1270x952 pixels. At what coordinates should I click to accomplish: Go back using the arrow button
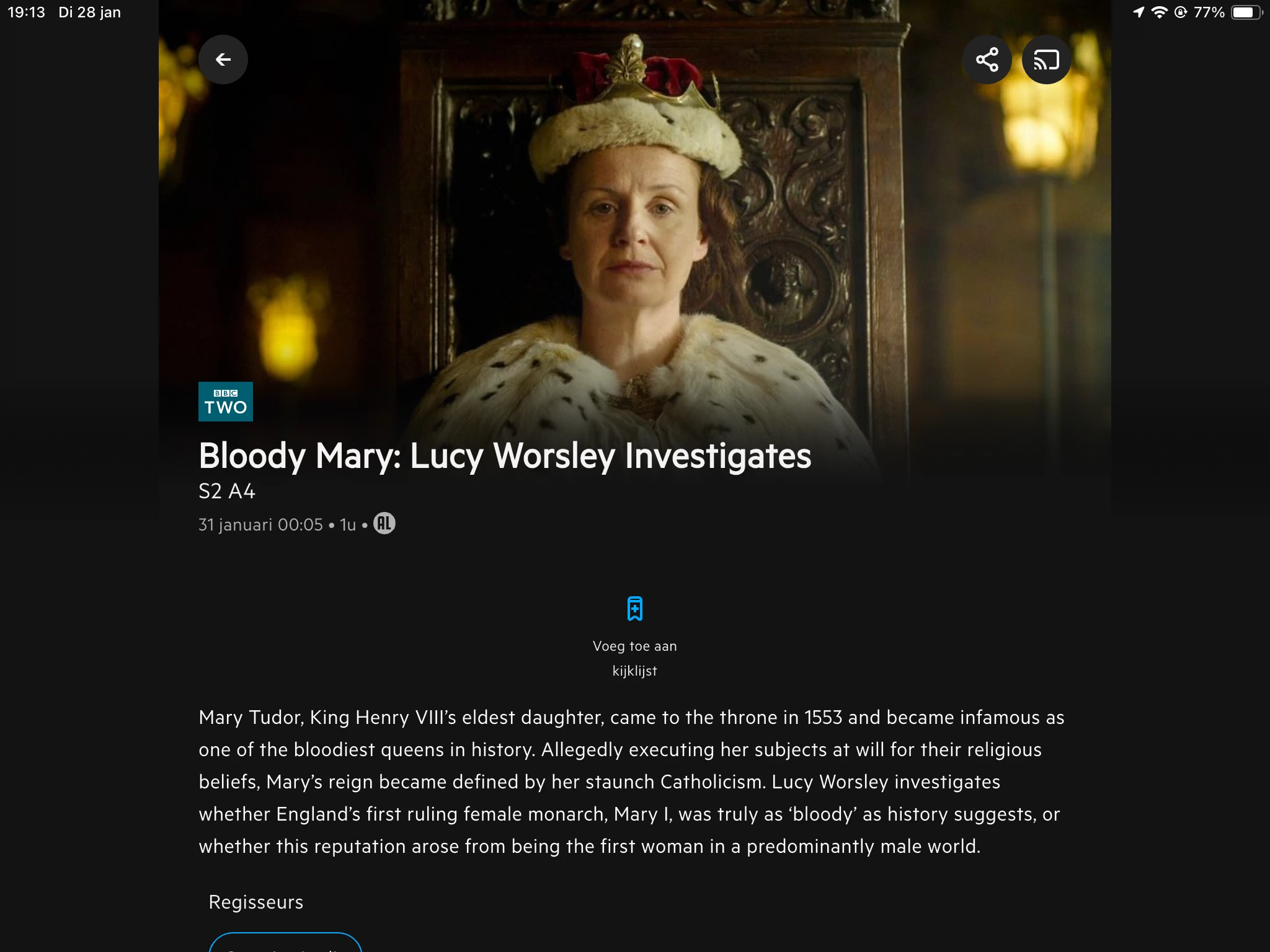223,59
